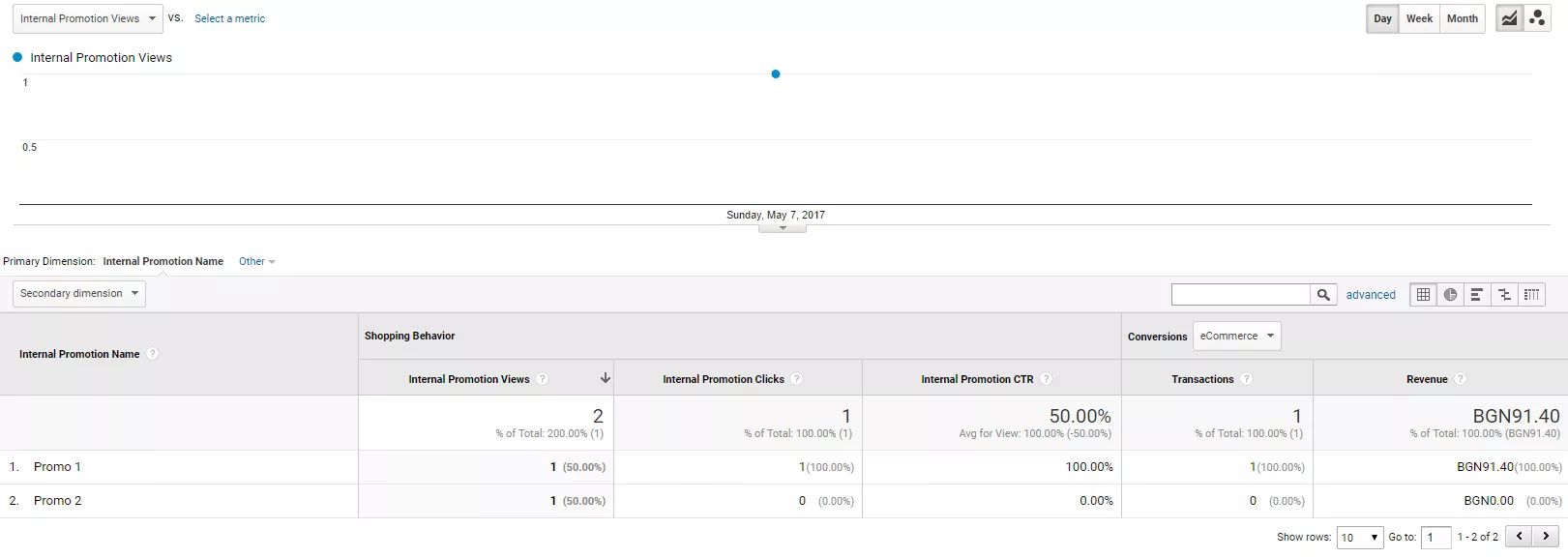This screenshot has height=558, width=1568.
Task: Go to next page of rows
Action: (x=1546, y=536)
